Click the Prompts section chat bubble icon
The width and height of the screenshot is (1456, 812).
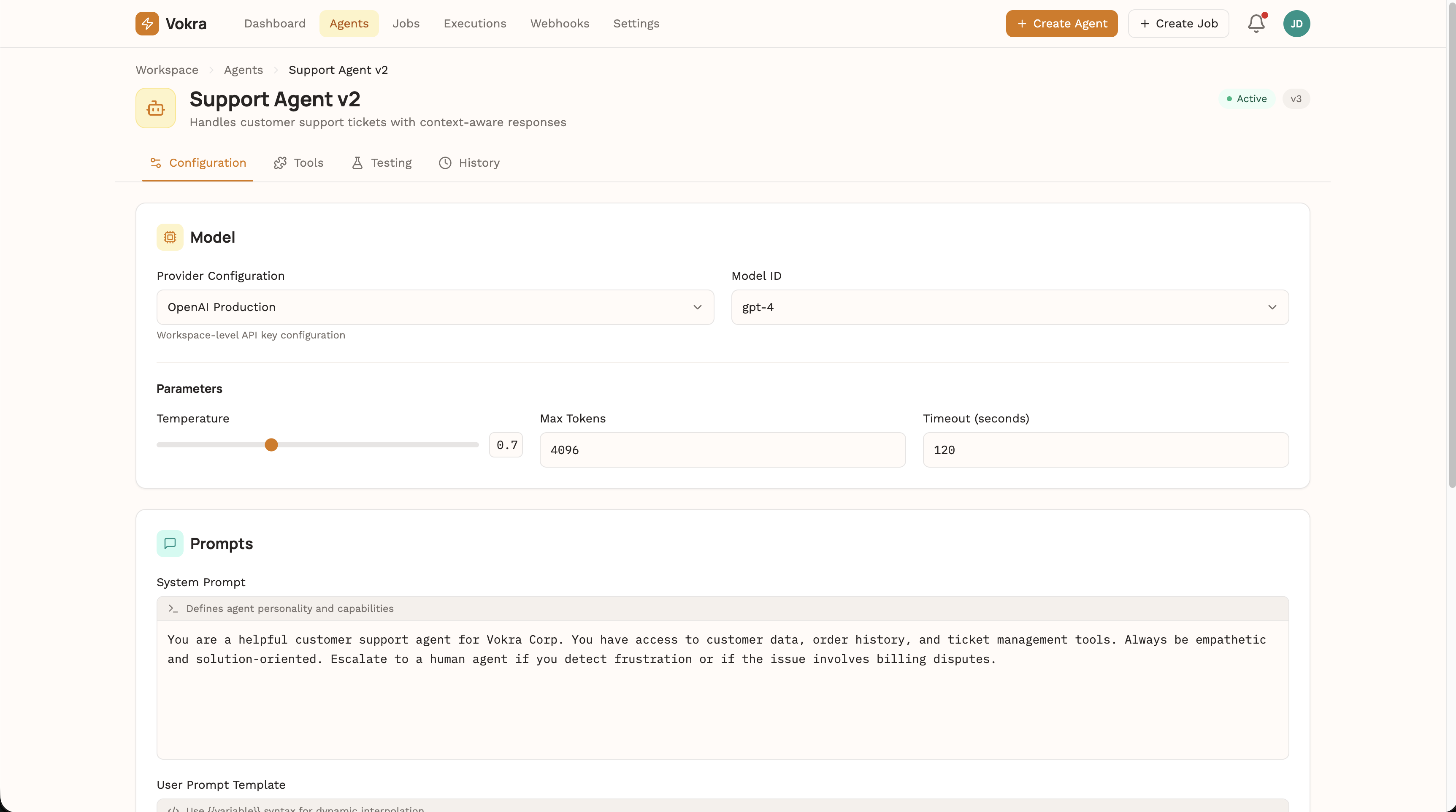[170, 544]
